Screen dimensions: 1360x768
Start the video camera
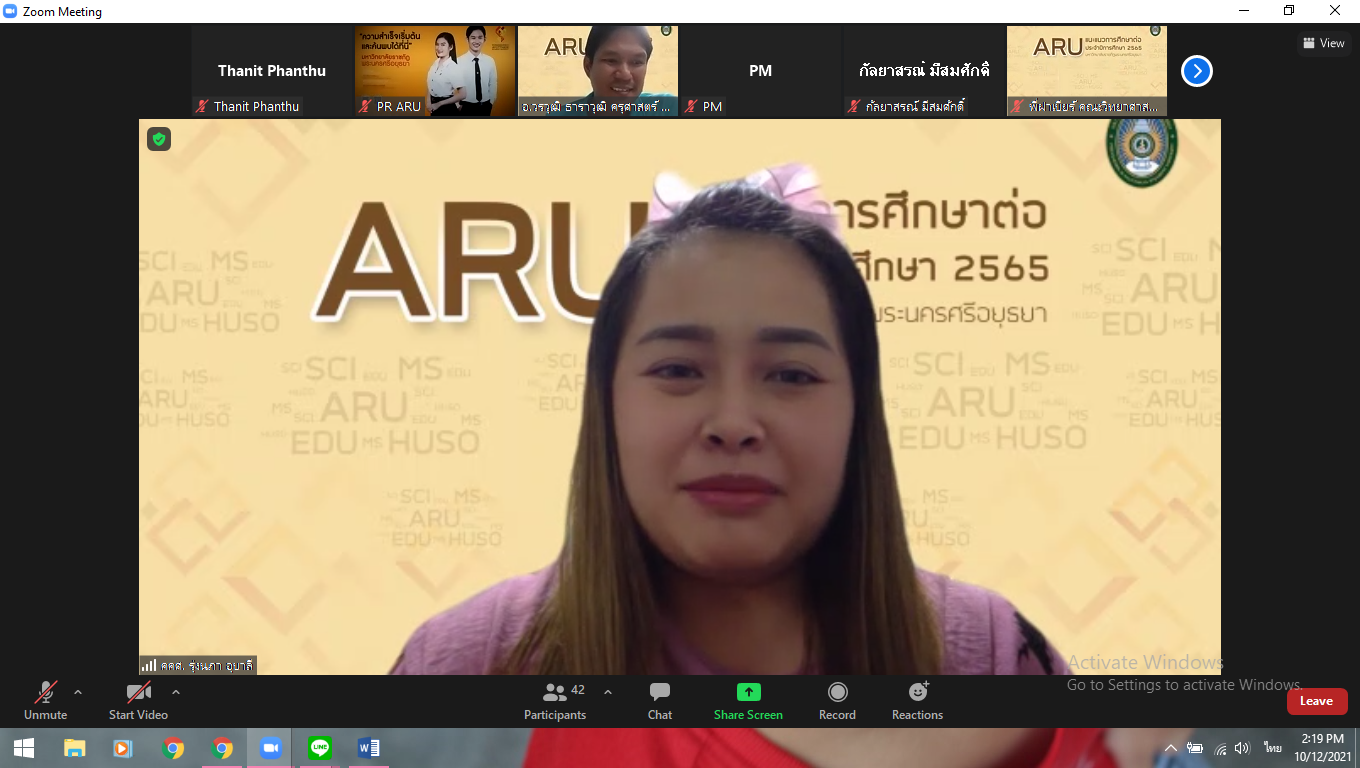(x=138, y=700)
